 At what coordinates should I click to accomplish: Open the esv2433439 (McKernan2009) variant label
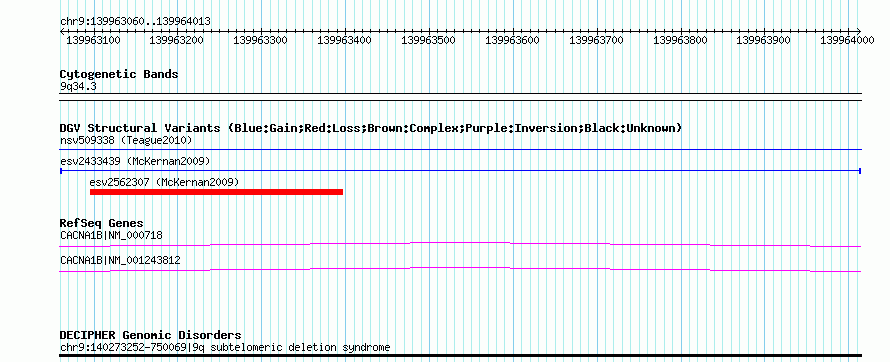(x=135, y=161)
